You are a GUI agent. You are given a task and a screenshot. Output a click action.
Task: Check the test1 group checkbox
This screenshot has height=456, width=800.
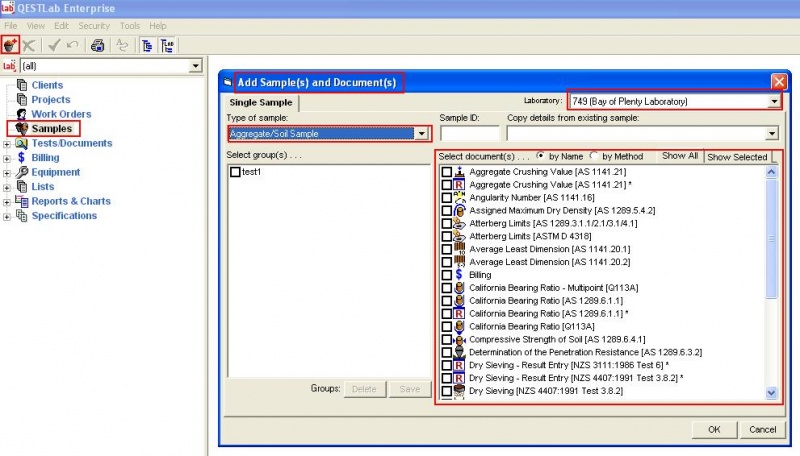[x=235, y=172]
